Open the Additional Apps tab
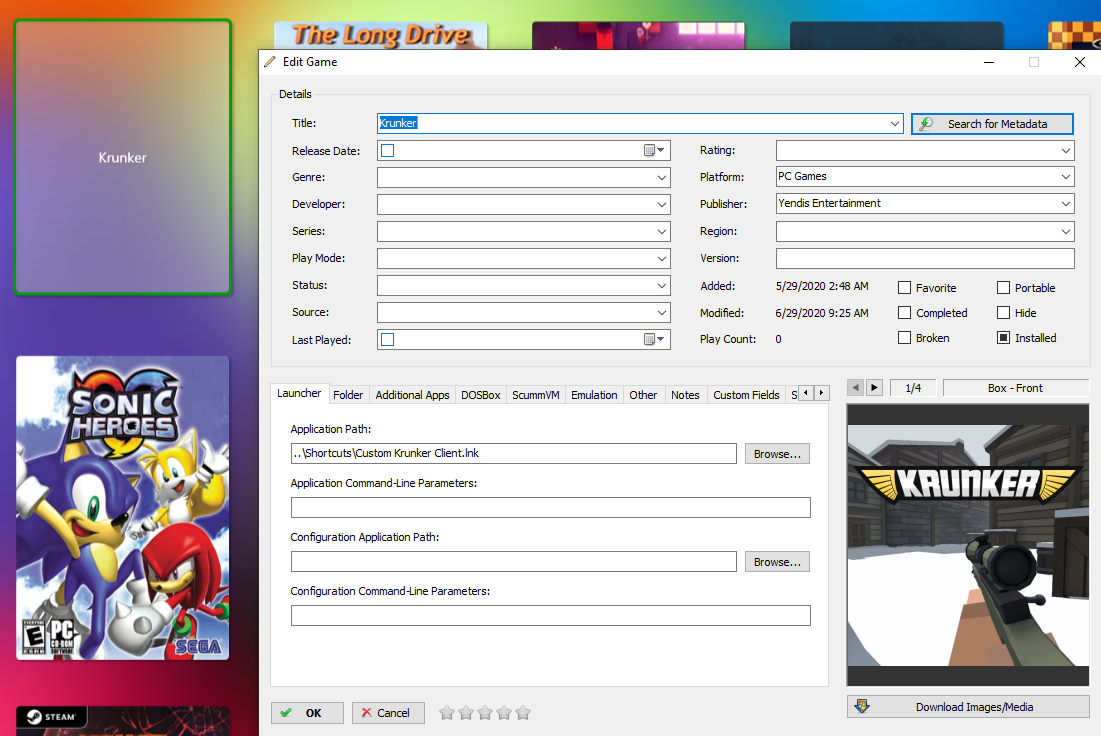This screenshot has height=736, width=1101. (412, 395)
